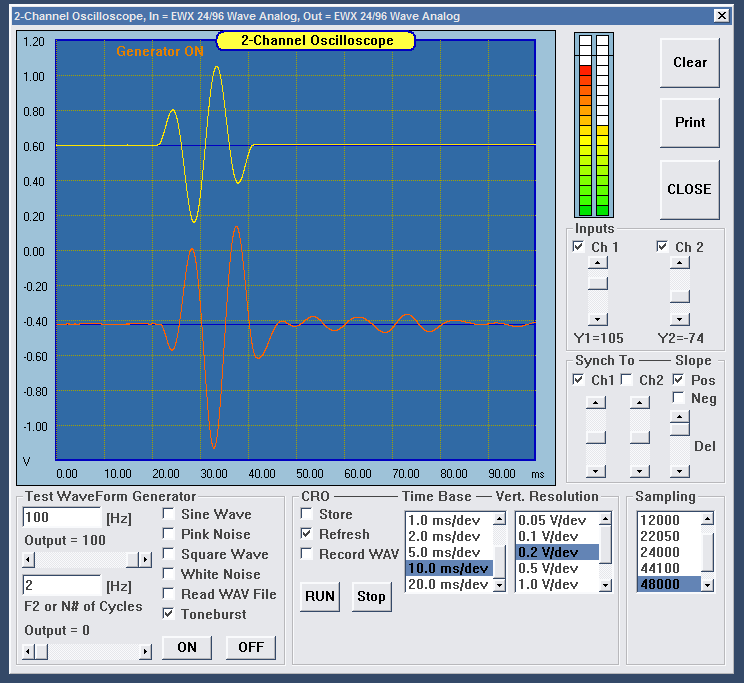Click the frequency input field showing 100
The height and width of the screenshot is (683, 744).
pos(62,517)
